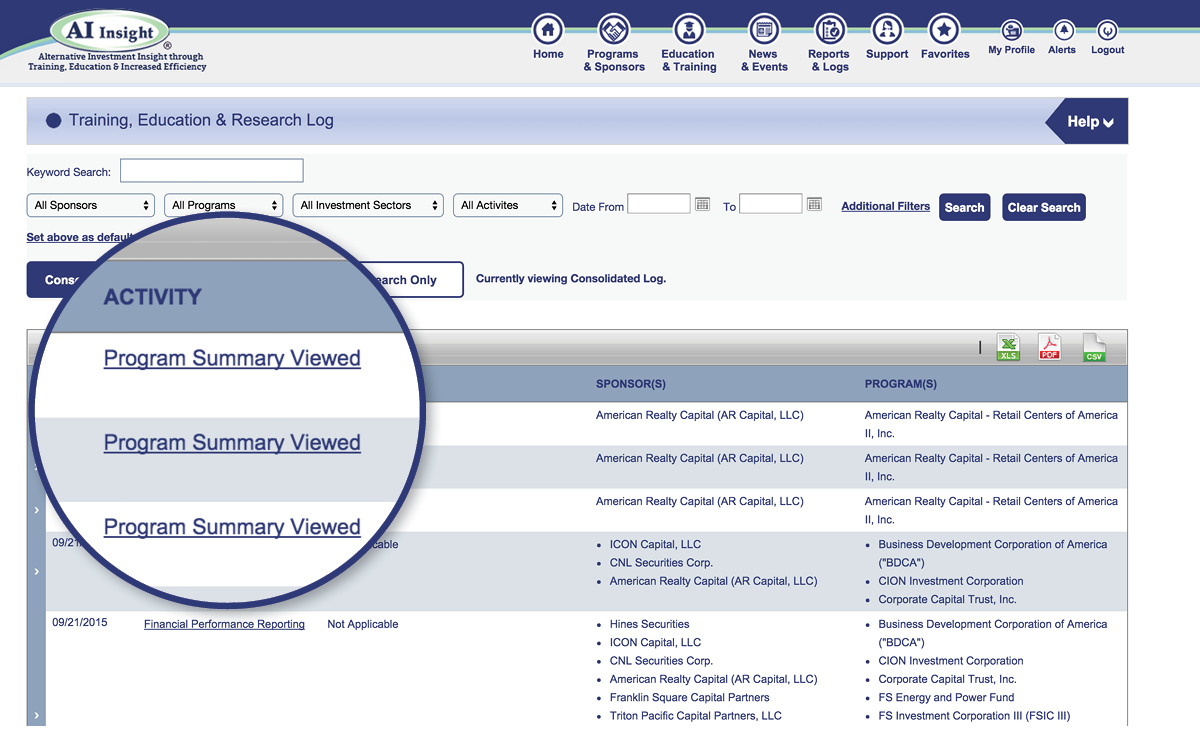Open Education & Training graduate icon
Viewport: 1200px width, 750px height.
pos(689,29)
